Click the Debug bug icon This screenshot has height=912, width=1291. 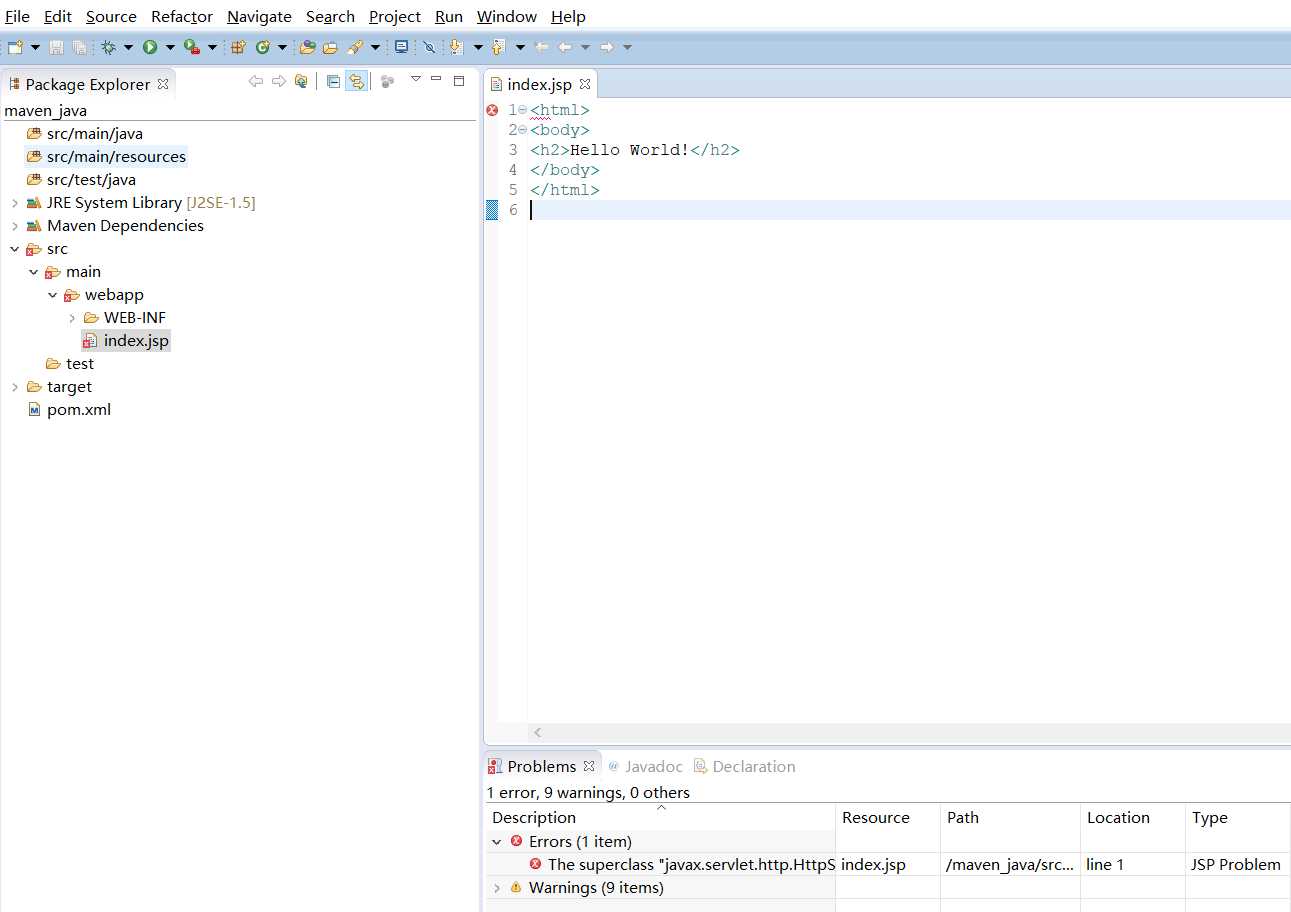pos(108,47)
